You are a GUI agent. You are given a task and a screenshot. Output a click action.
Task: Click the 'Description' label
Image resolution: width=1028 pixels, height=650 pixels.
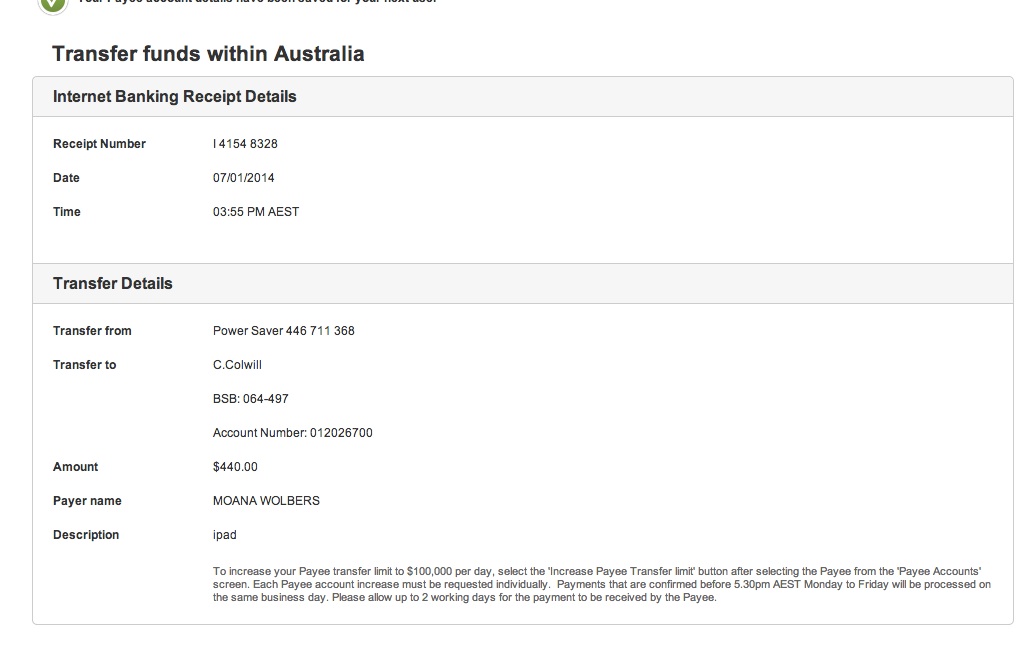pyautogui.click(x=86, y=535)
